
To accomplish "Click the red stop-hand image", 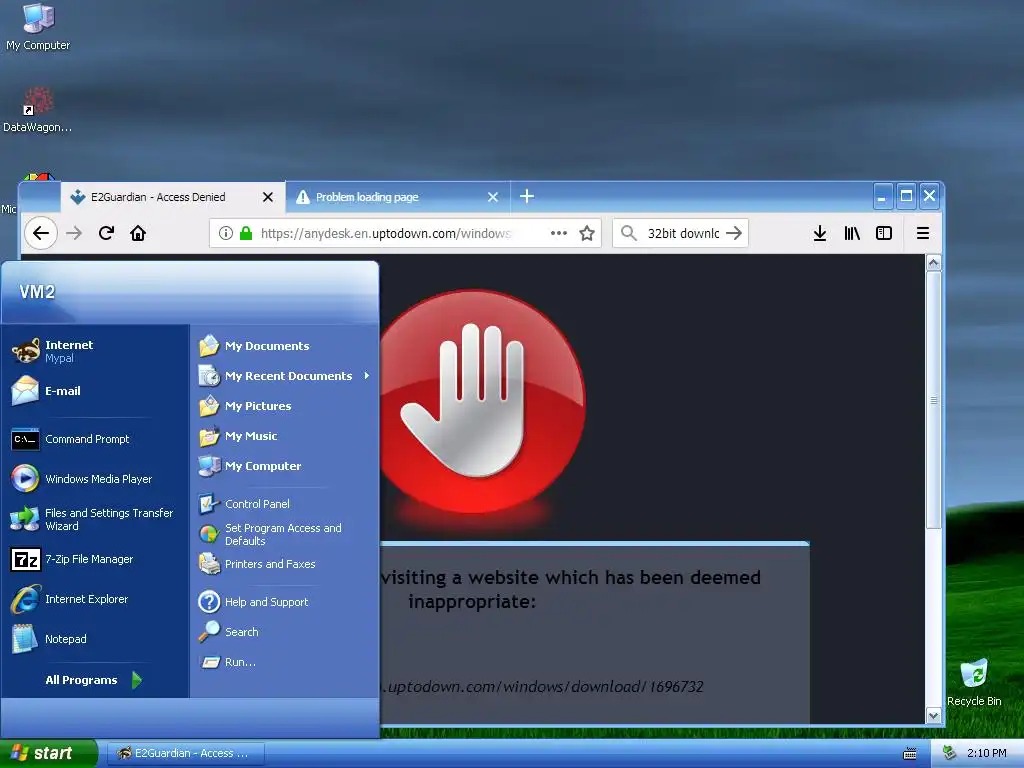I will [482, 401].
